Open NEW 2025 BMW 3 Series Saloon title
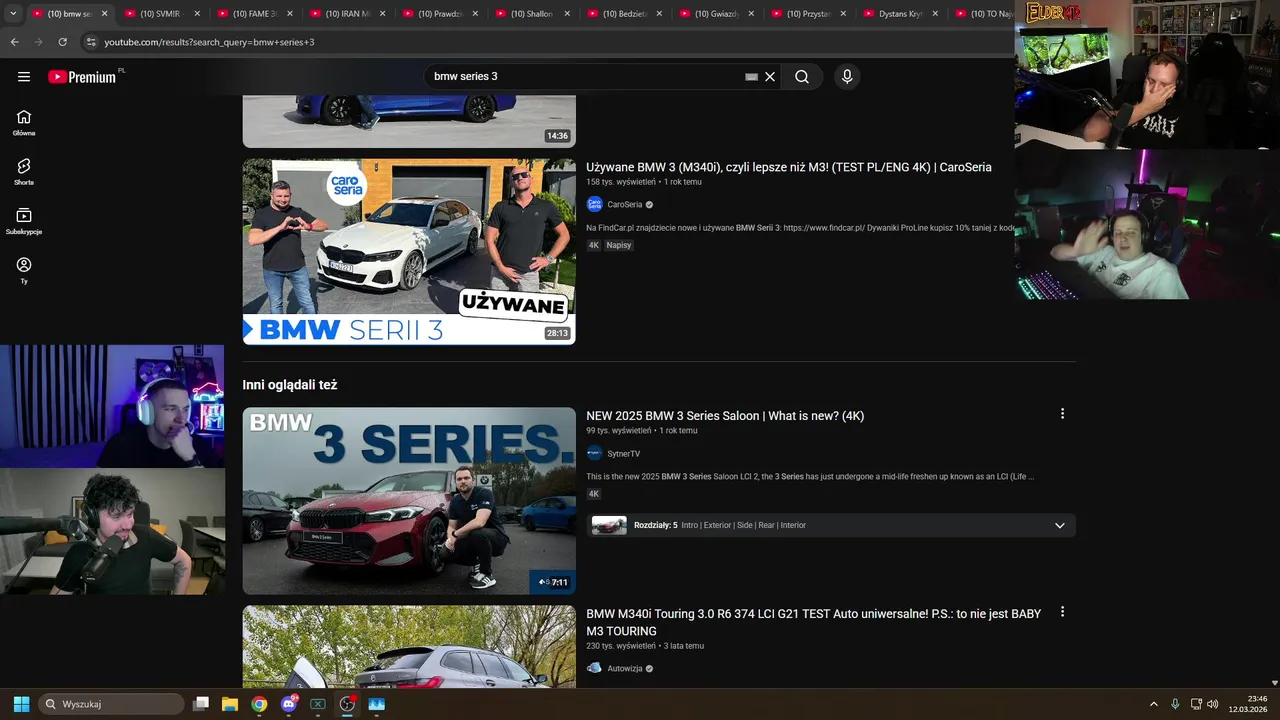This screenshot has width=1280, height=720. coord(725,416)
